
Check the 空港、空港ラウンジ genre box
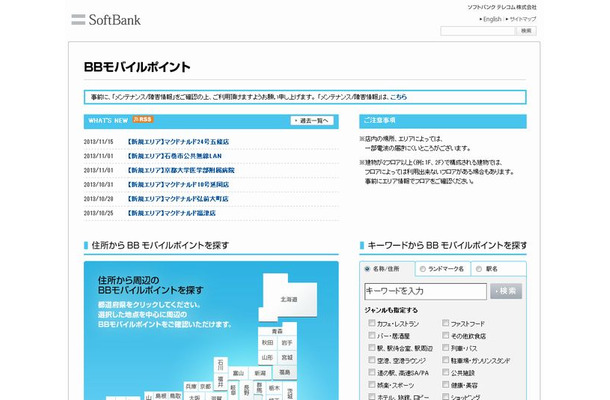pyautogui.click(x=372, y=360)
